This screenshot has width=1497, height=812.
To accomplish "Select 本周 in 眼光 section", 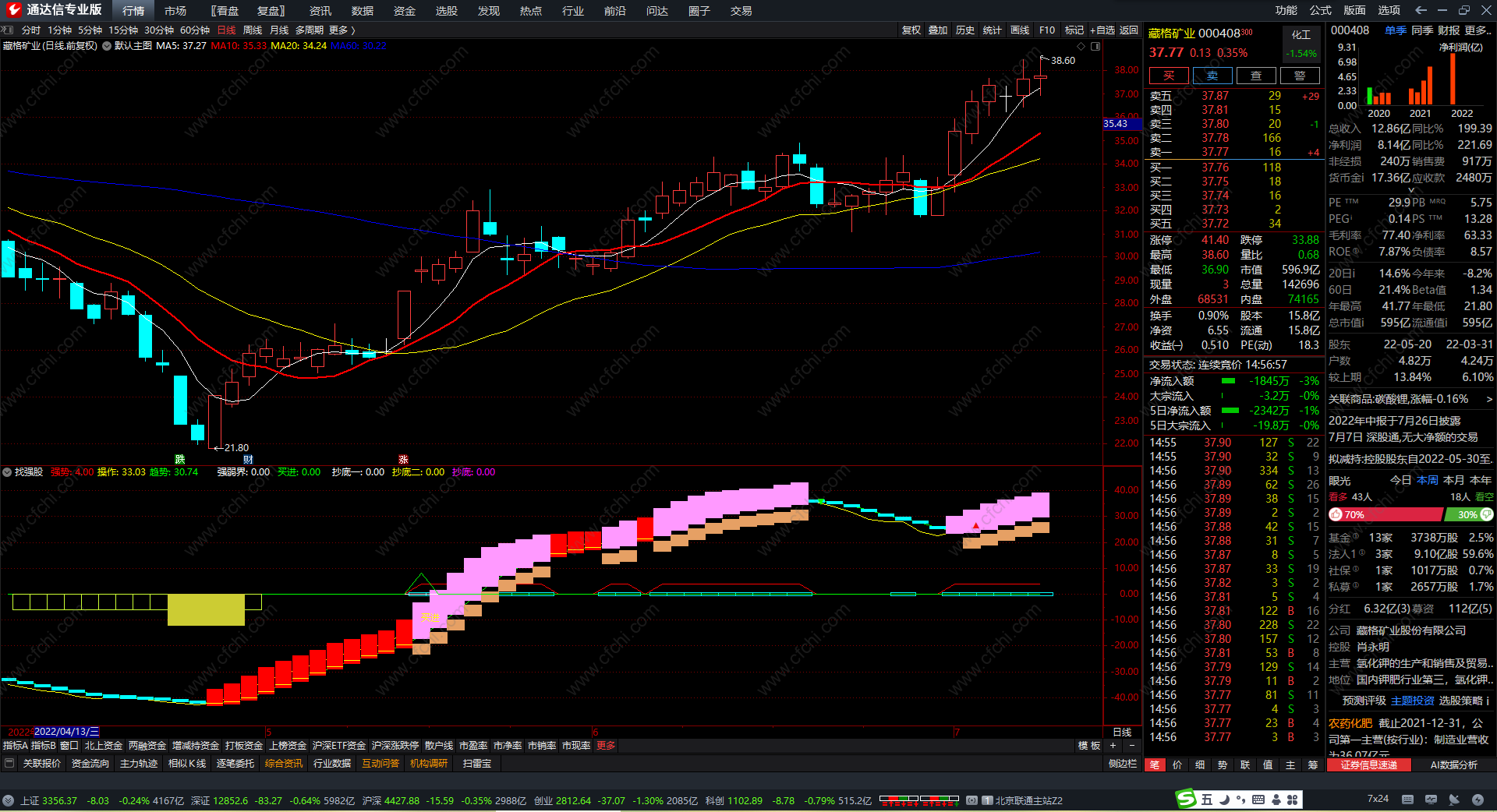I will tap(1428, 480).
